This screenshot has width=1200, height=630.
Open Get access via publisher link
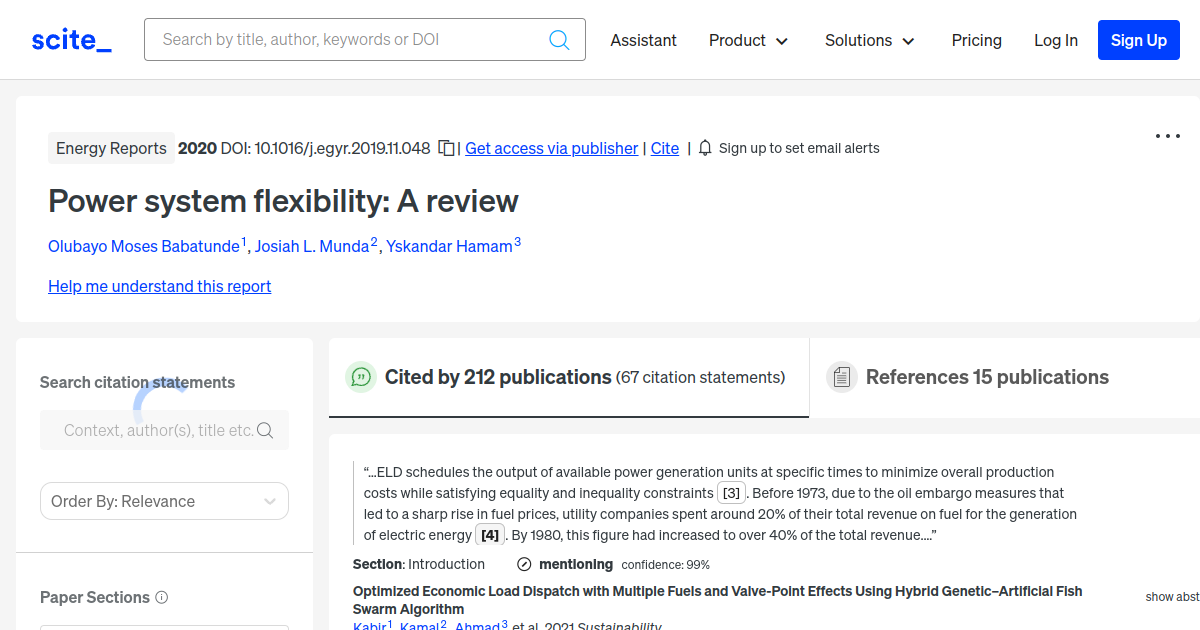tap(551, 148)
